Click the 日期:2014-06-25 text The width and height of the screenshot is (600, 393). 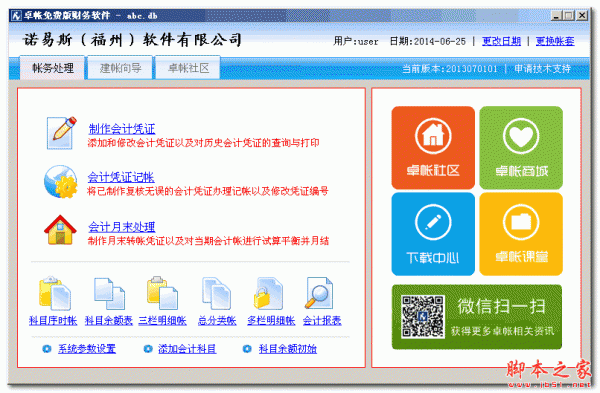tap(428, 41)
